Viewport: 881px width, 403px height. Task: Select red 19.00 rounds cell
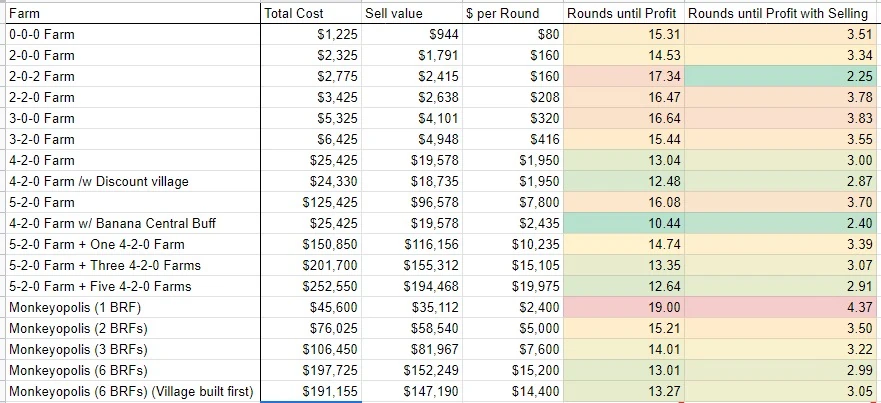pyautogui.click(x=622, y=308)
